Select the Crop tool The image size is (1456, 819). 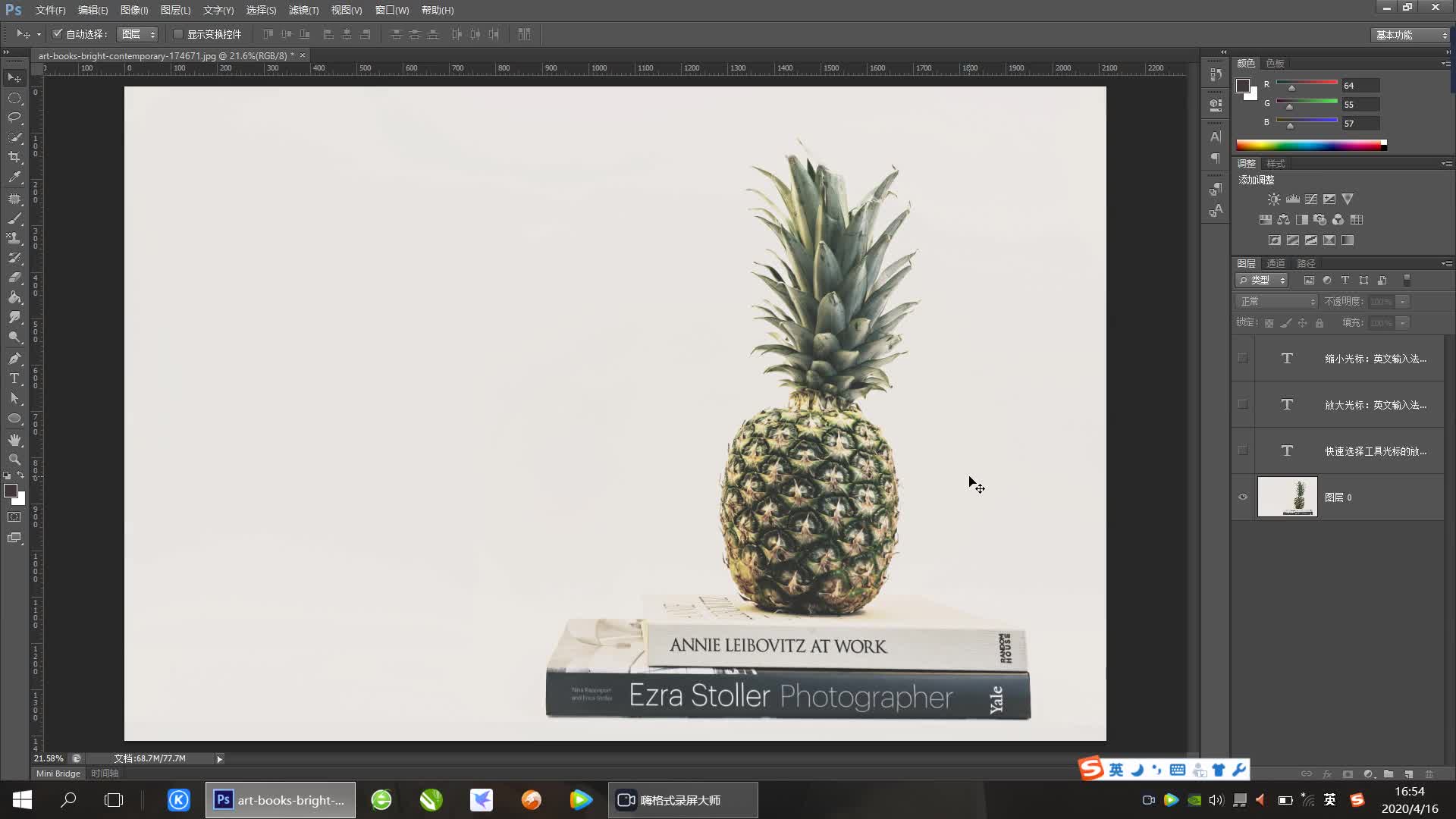click(x=14, y=157)
